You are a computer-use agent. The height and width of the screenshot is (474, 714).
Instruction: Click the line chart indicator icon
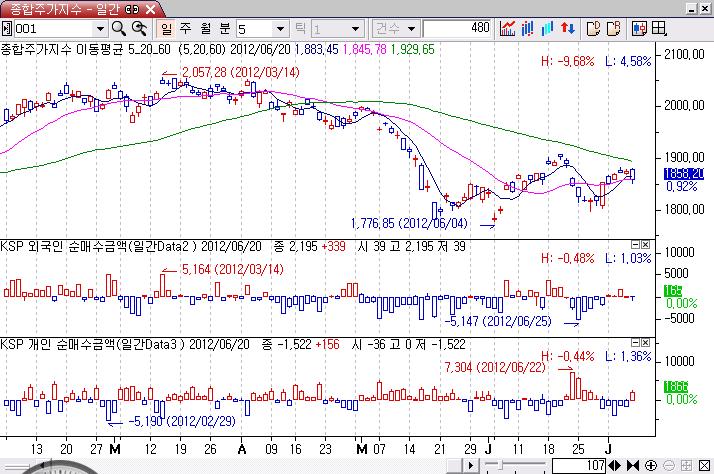click(x=509, y=28)
